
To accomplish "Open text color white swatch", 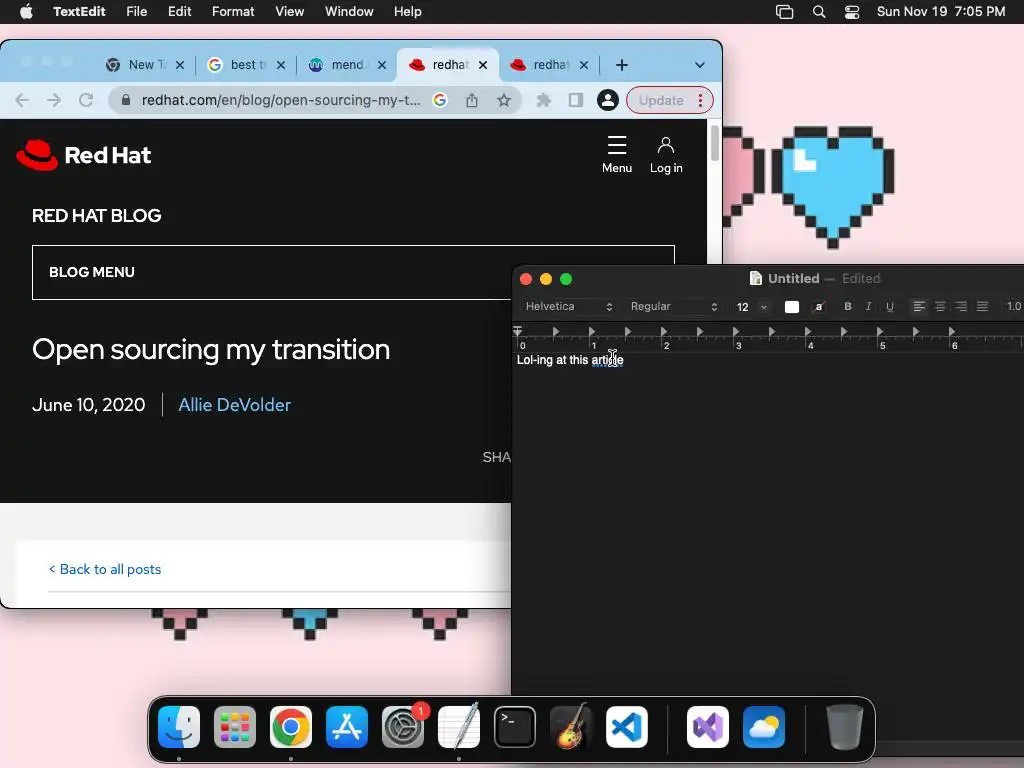I will coord(792,307).
